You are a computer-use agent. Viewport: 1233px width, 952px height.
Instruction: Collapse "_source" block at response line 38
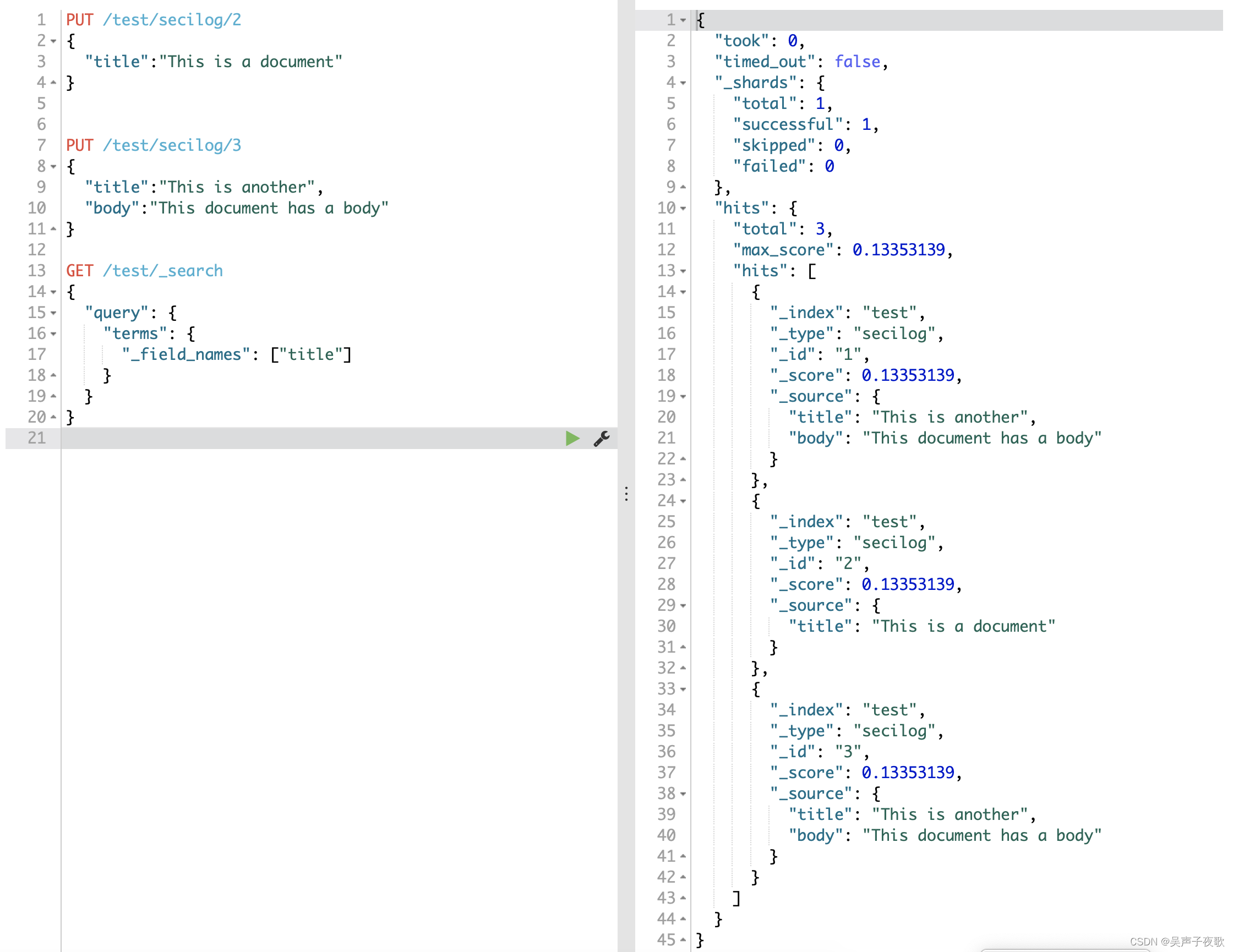(x=683, y=794)
